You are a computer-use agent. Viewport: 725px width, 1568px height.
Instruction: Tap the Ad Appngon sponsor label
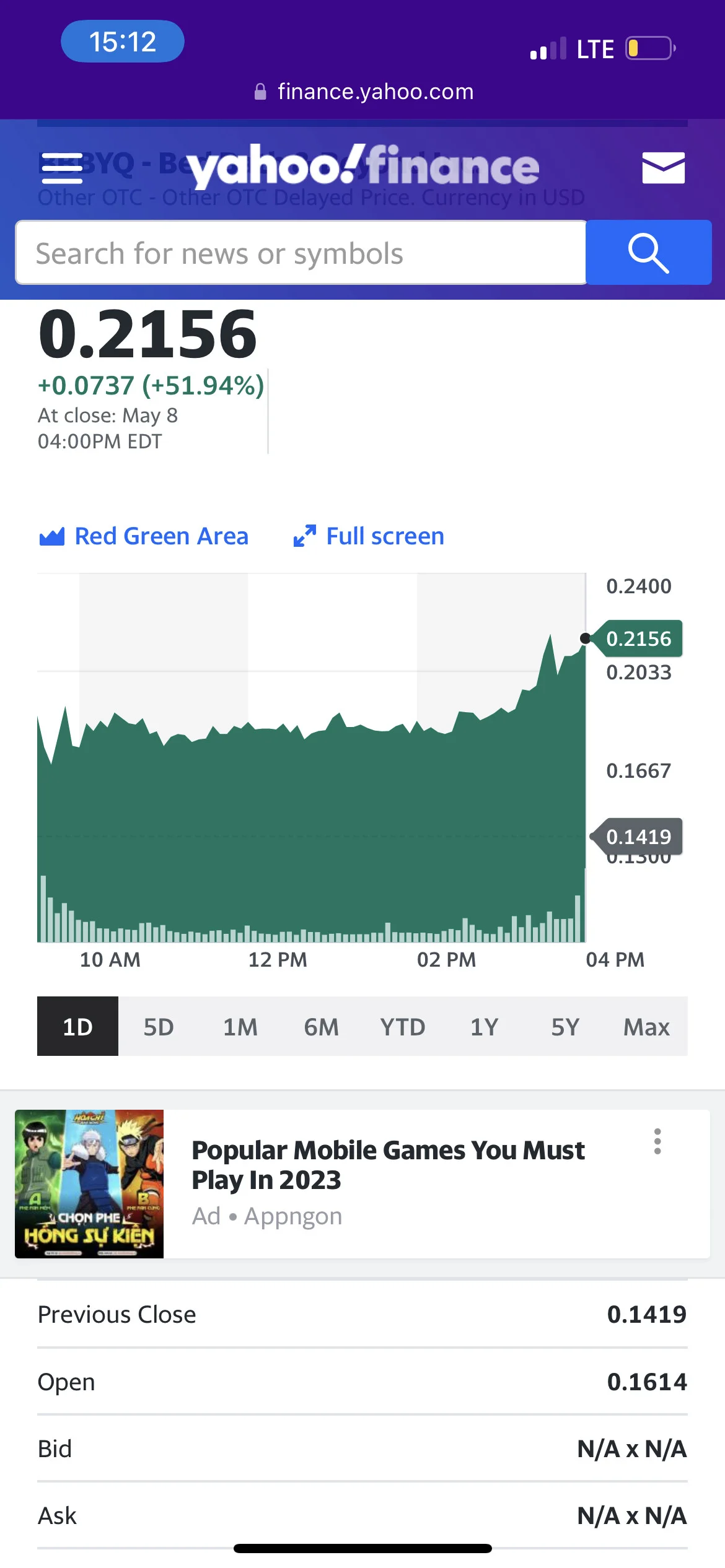click(267, 1216)
